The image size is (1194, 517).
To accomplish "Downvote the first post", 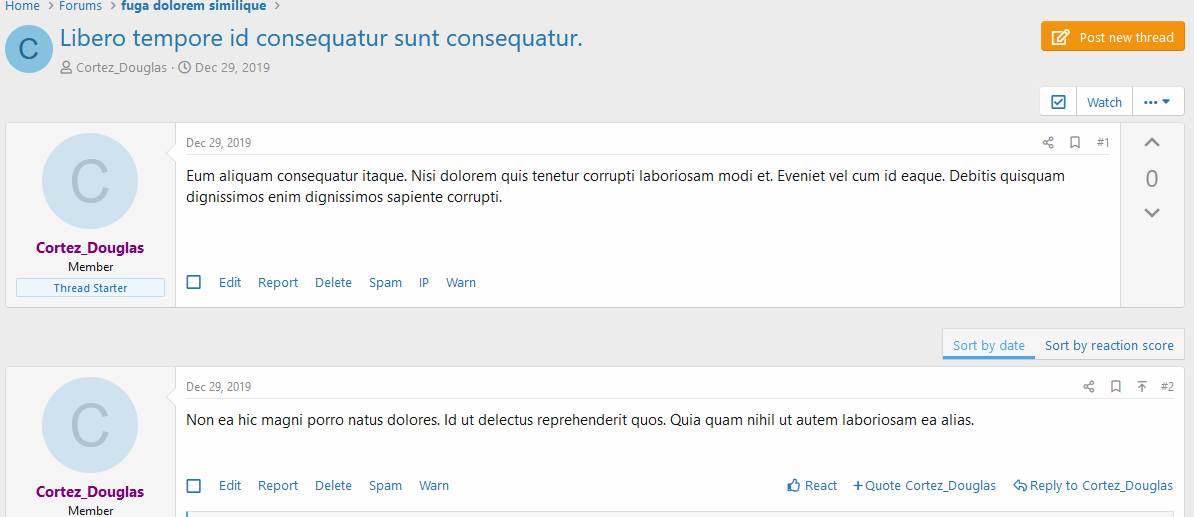I will pyautogui.click(x=1152, y=213).
